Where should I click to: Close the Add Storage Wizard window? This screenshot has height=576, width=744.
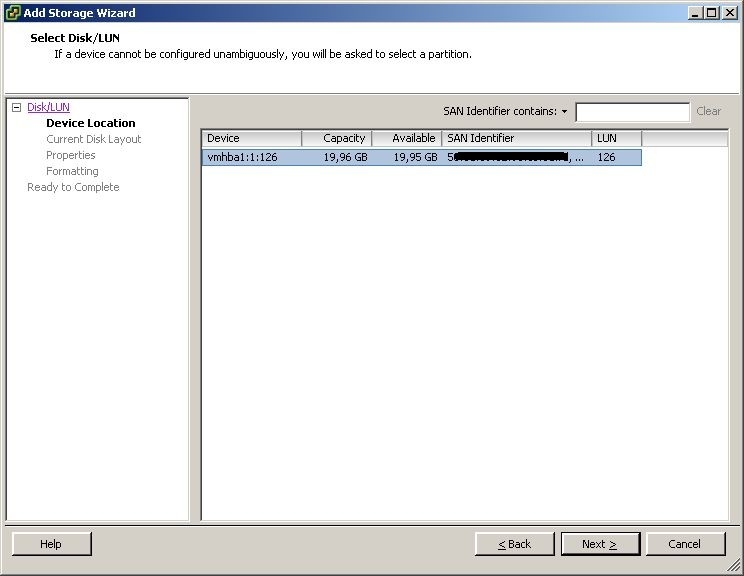(730, 13)
